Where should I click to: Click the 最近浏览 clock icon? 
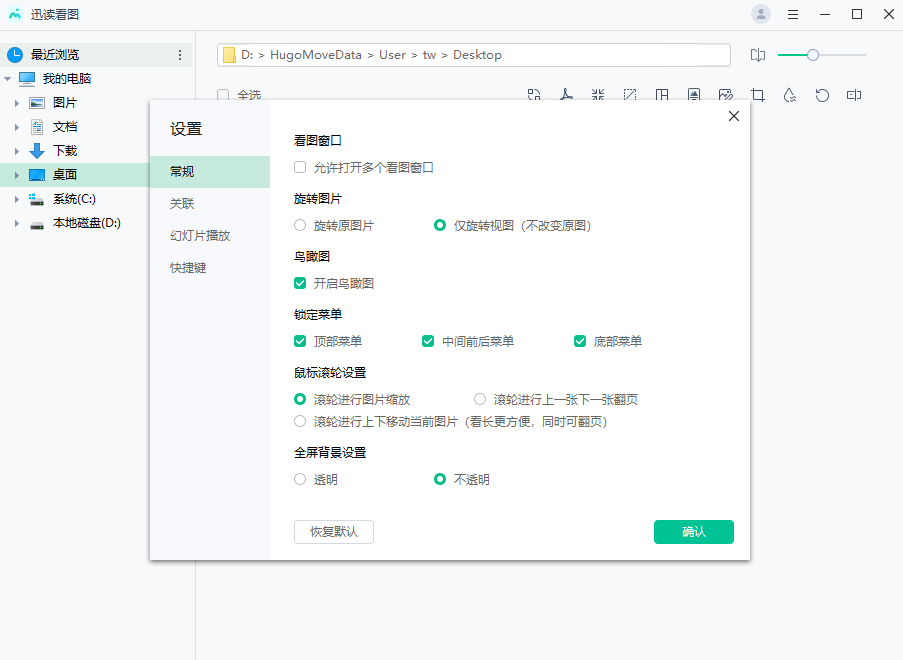(15, 55)
